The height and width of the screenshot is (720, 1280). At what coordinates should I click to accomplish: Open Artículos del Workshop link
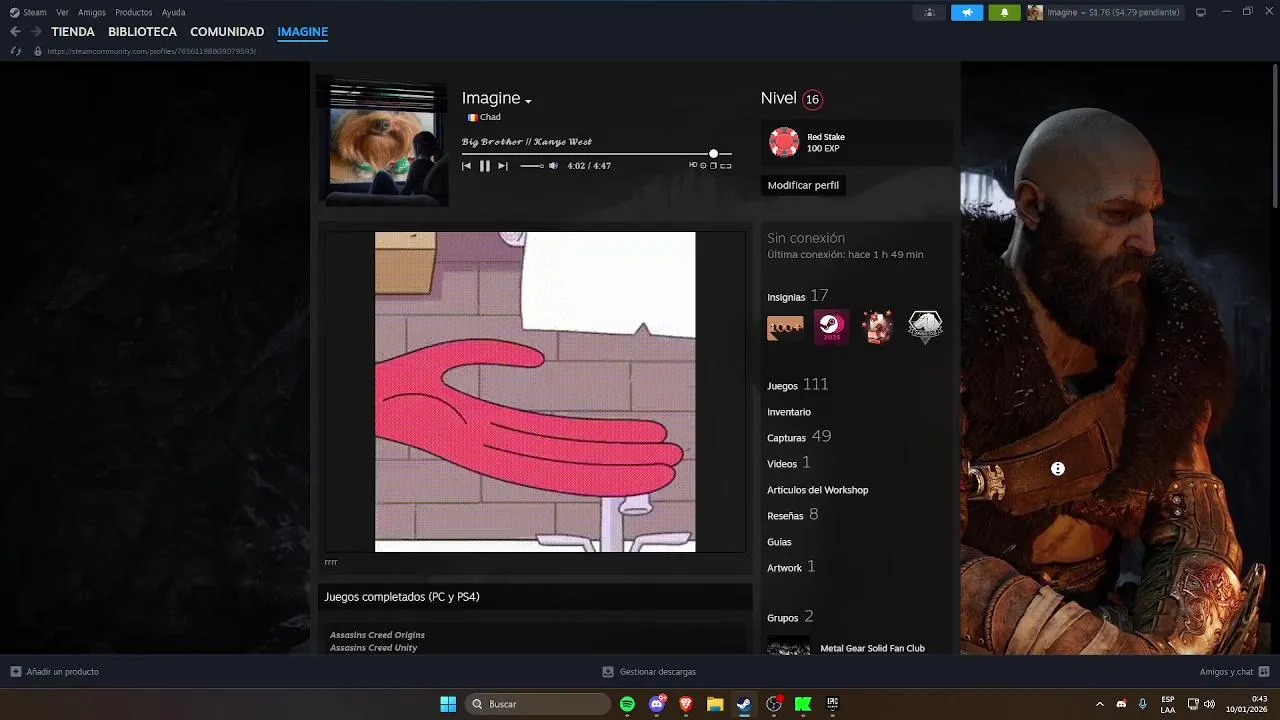pyautogui.click(x=818, y=490)
